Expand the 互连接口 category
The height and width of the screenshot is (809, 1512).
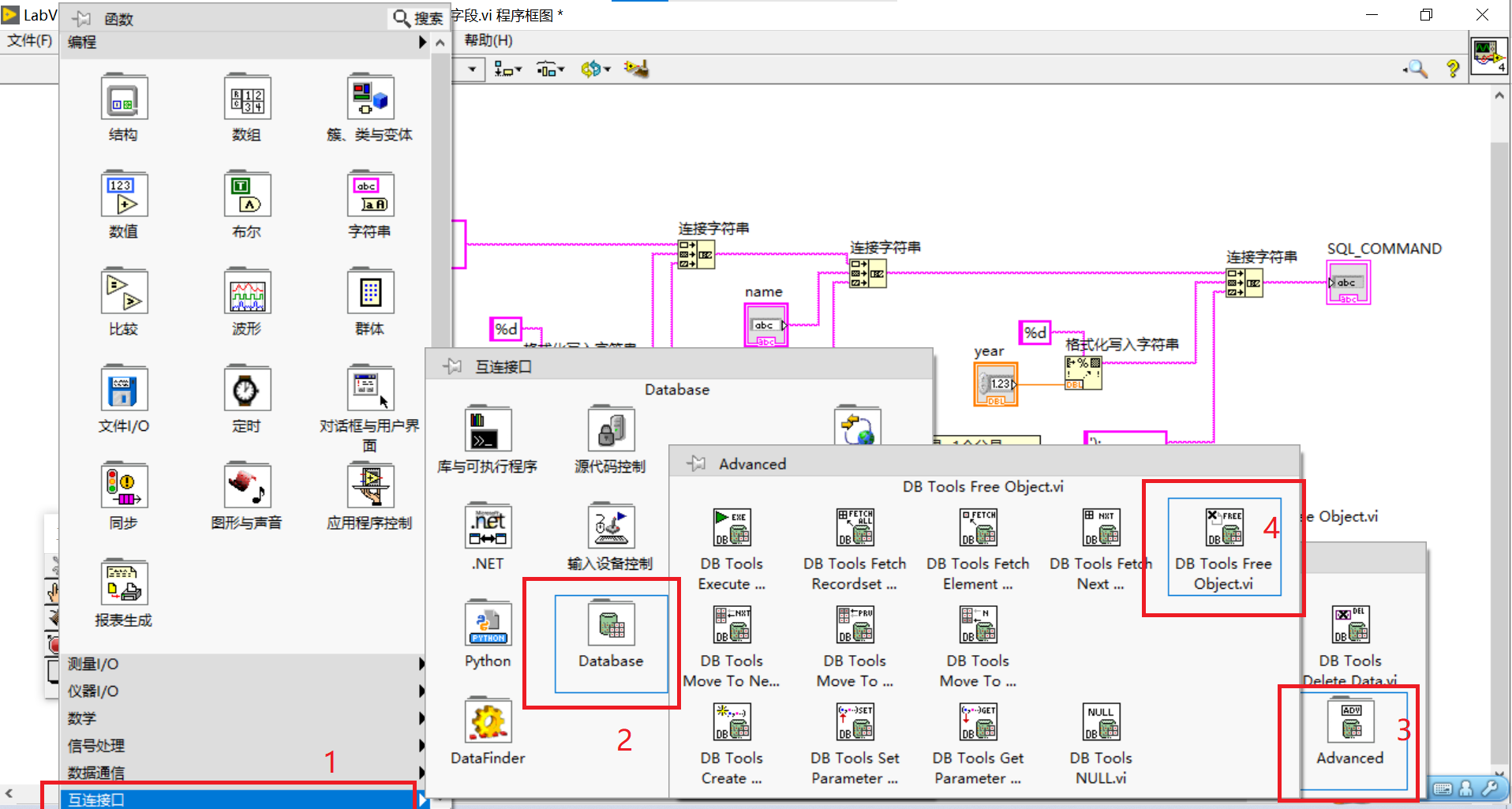tap(245, 799)
